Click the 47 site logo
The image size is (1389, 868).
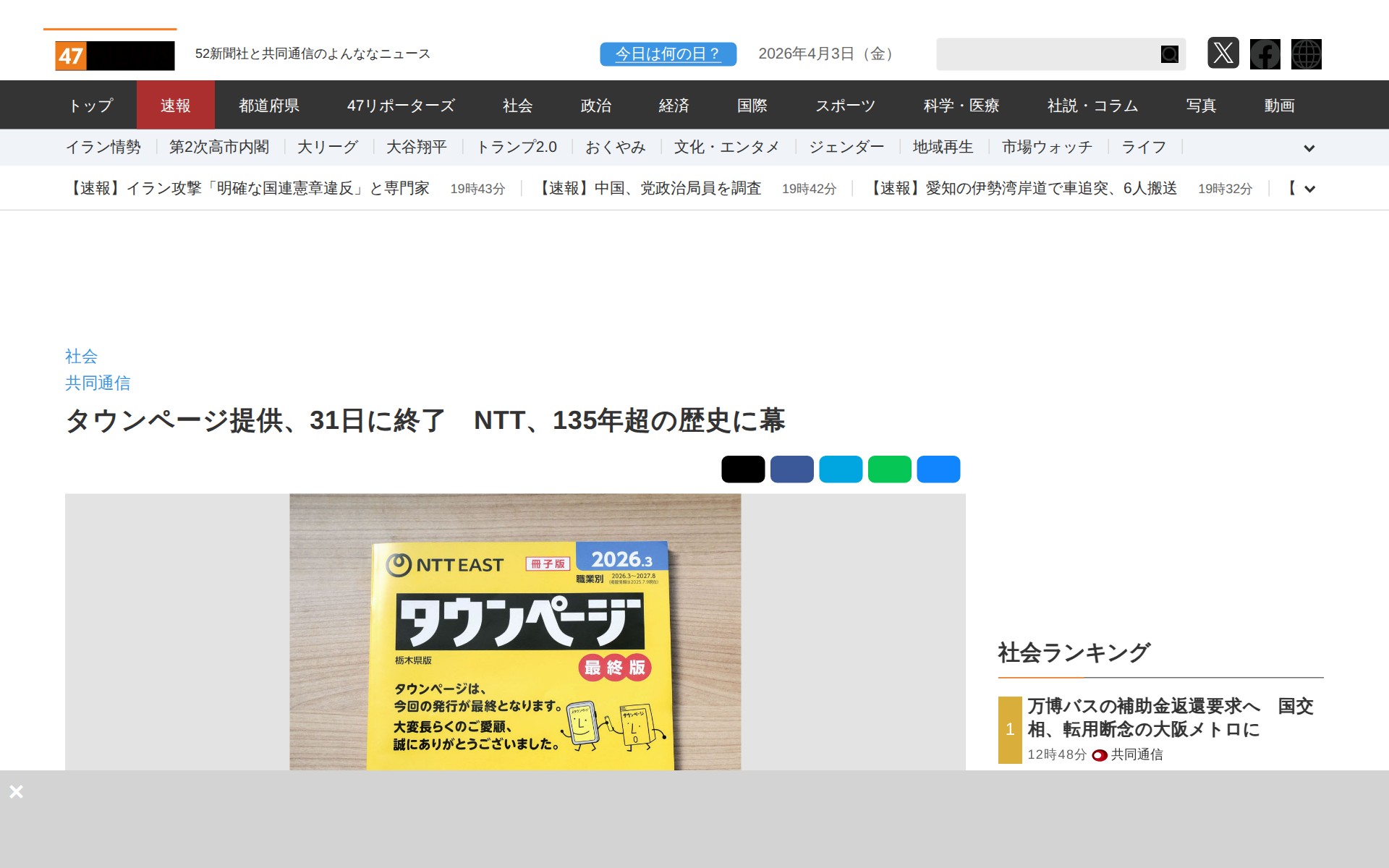point(115,56)
